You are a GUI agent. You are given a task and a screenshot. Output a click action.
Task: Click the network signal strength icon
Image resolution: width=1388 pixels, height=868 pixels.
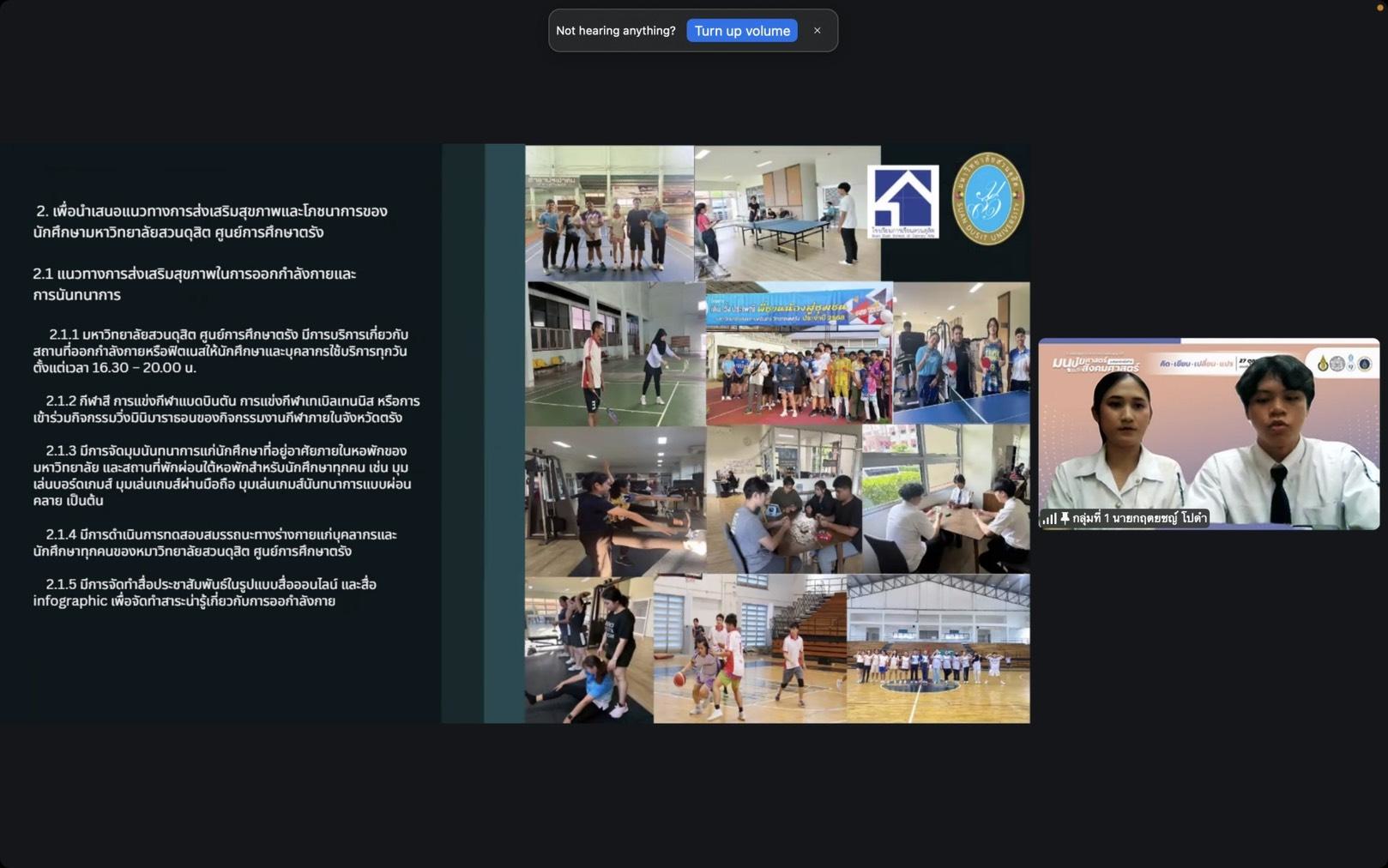tap(1049, 518)
